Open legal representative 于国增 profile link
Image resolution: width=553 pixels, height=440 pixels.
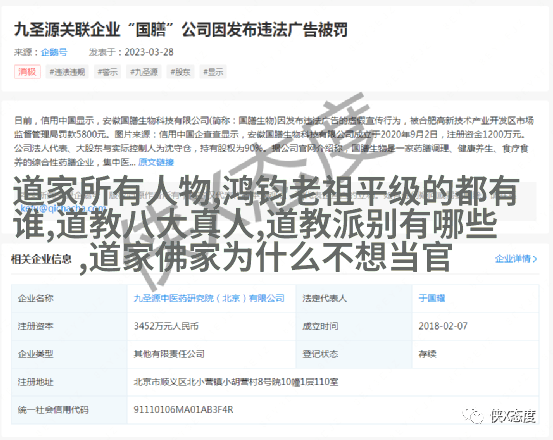tap(432, 298)
